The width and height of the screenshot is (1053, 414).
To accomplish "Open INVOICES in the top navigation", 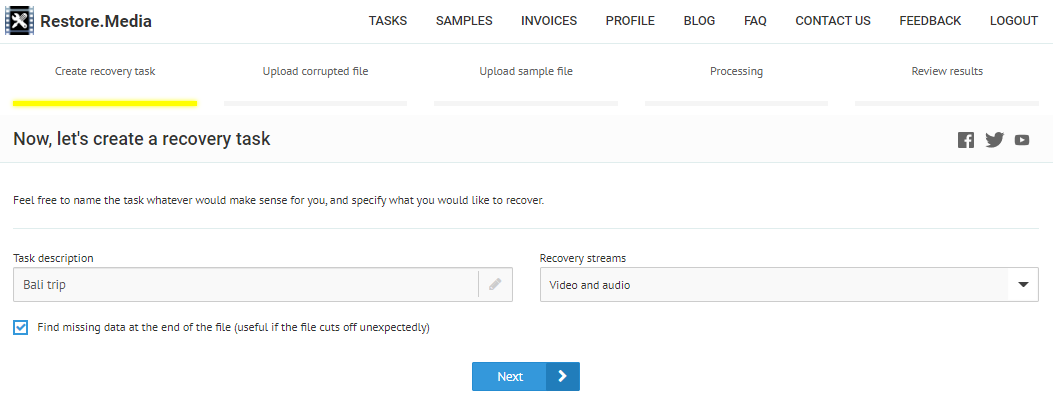I will click(549, 21).
